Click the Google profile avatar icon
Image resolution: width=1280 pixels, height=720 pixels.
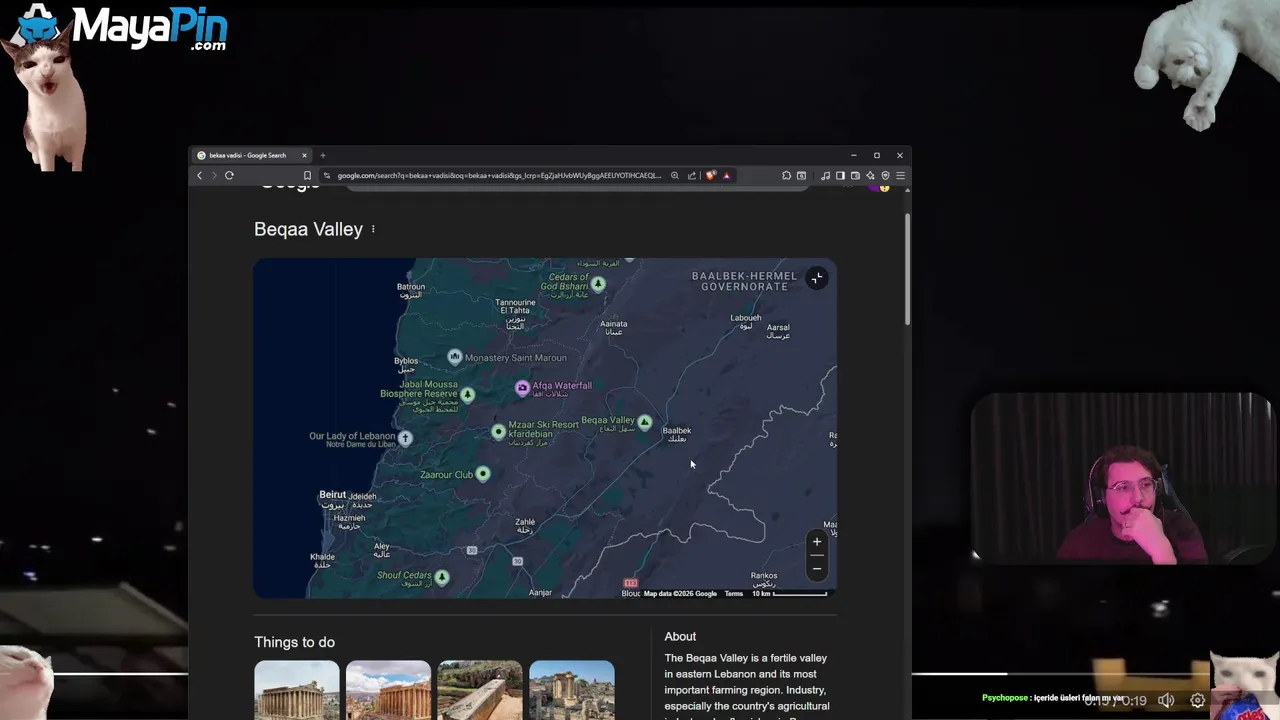(879, 186)
